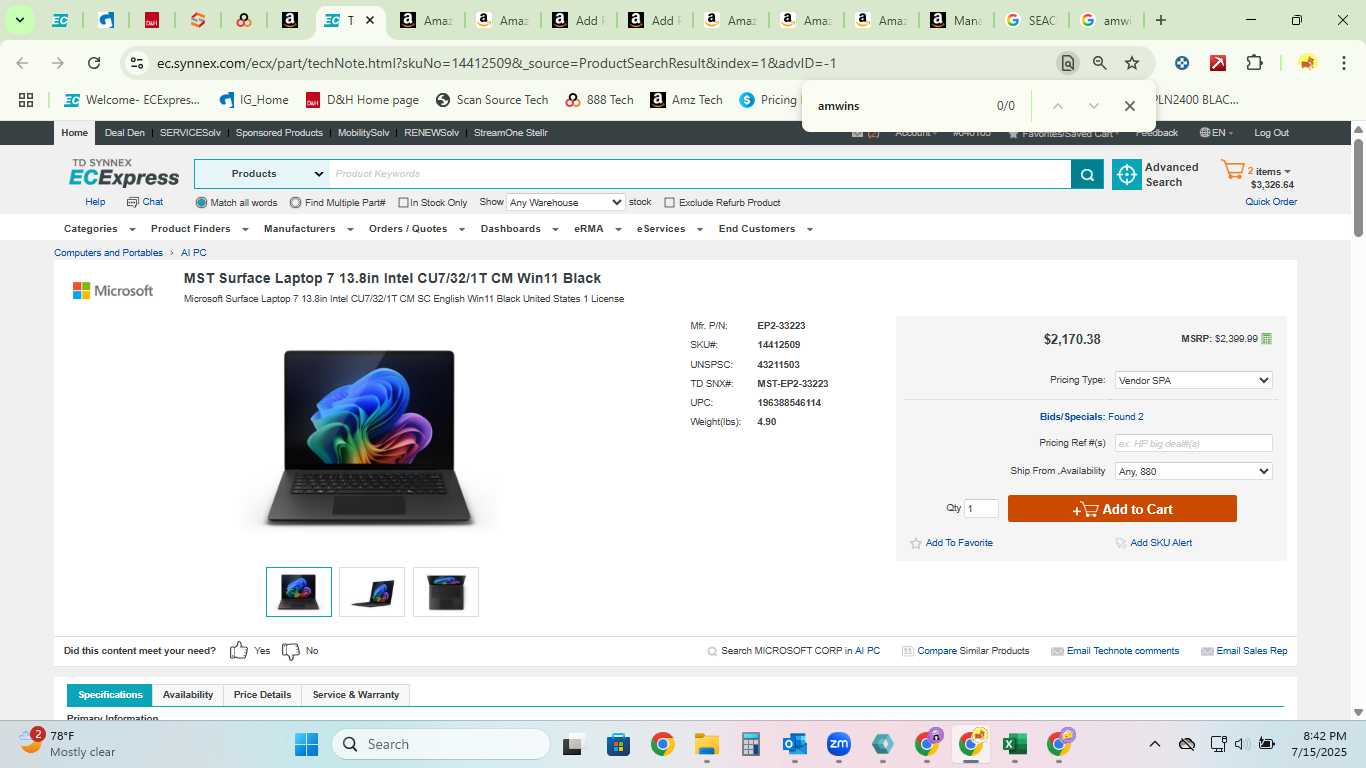Open Calculator from the taskbar
Image resolution: width=1366 pixels, height=768 pixels.
[x=751, y=744]
